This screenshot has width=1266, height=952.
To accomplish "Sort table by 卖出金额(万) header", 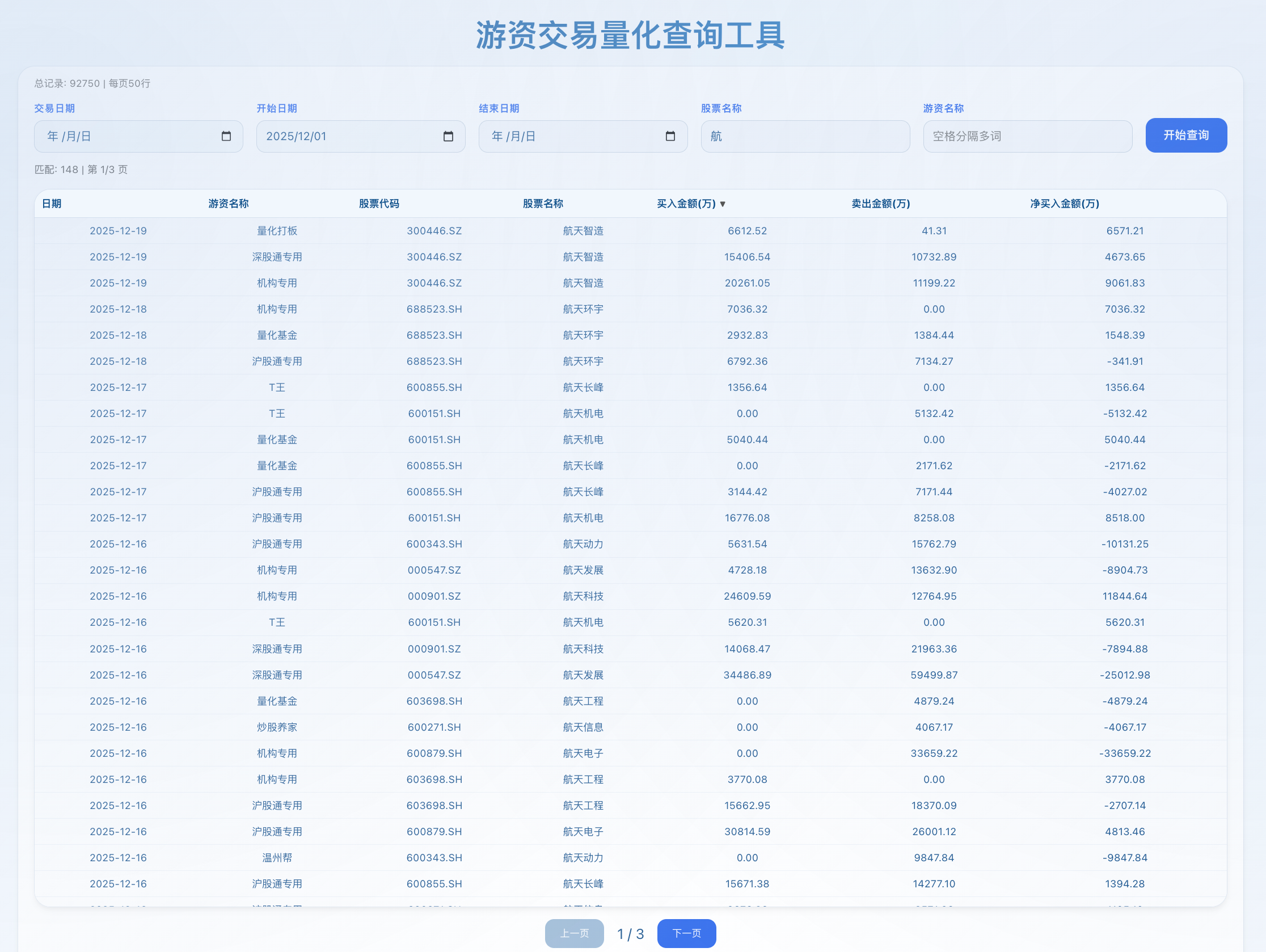I will coord(880,204).
